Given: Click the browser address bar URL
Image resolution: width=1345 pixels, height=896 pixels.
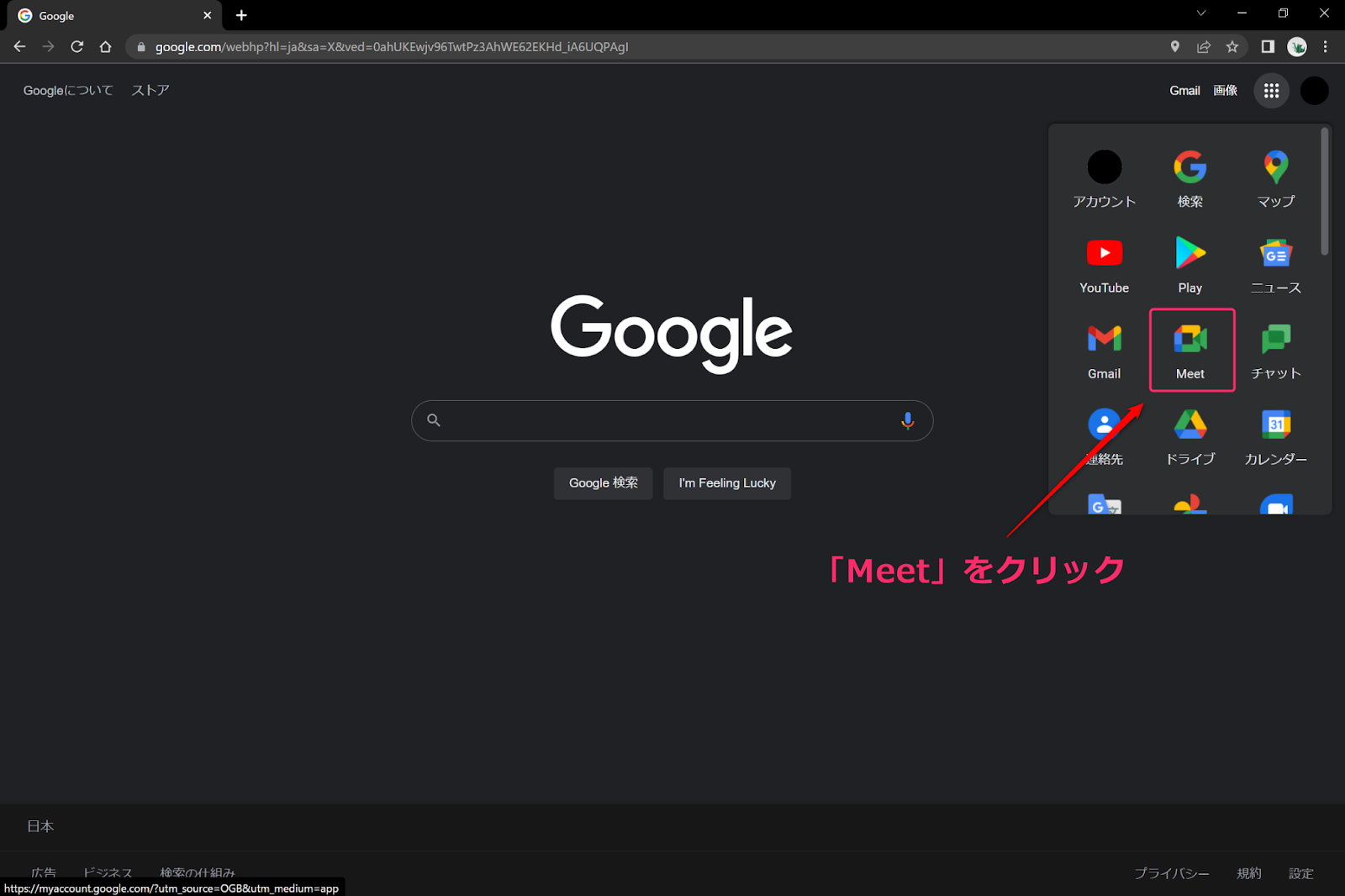Looking at the screenshot, I should (x=392, y=47).
